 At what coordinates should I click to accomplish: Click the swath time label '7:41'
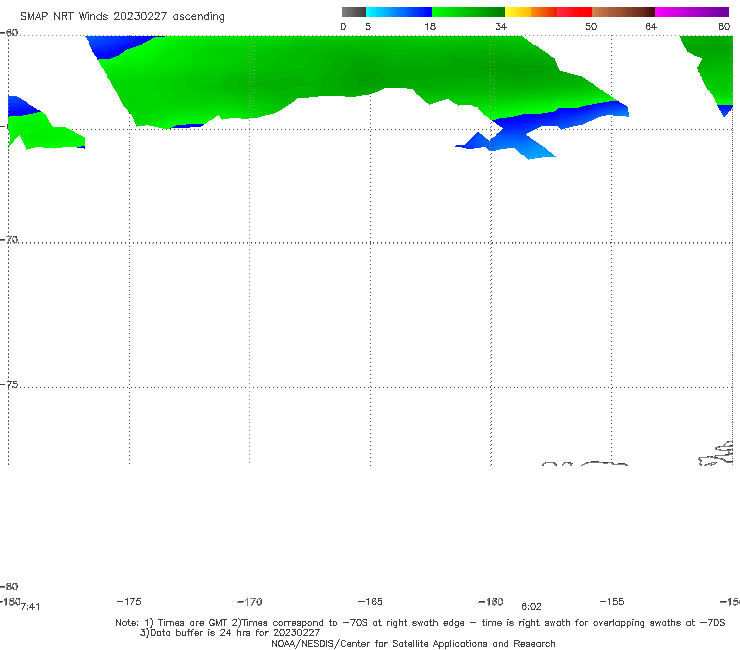(30, 607)
